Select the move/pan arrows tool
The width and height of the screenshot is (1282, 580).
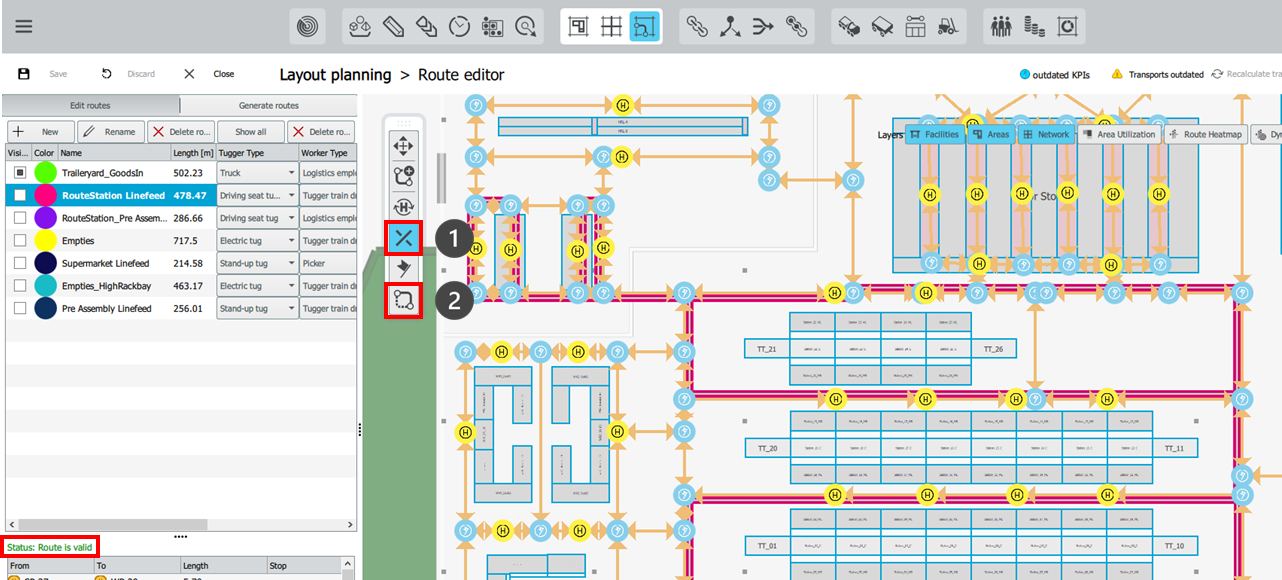404,147
